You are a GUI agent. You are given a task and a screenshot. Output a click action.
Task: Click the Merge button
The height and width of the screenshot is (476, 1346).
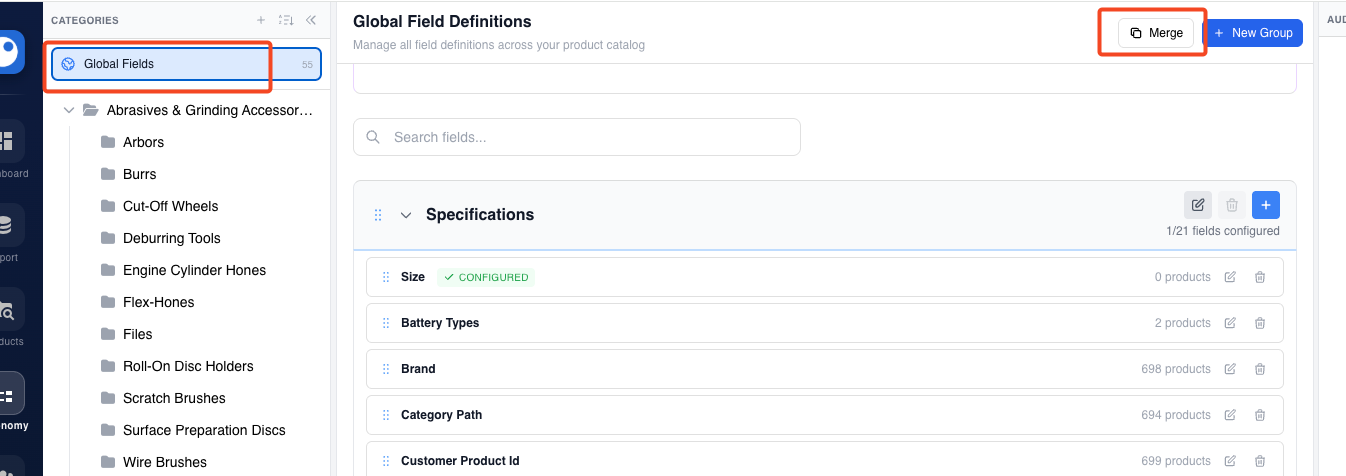(x=1156, y=33)
